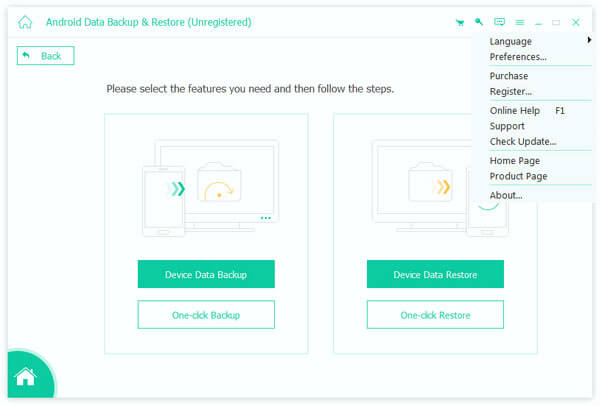The image size is (600, 406).
Task: Expand the Language submenu arrow
Action: click(589, 40)
